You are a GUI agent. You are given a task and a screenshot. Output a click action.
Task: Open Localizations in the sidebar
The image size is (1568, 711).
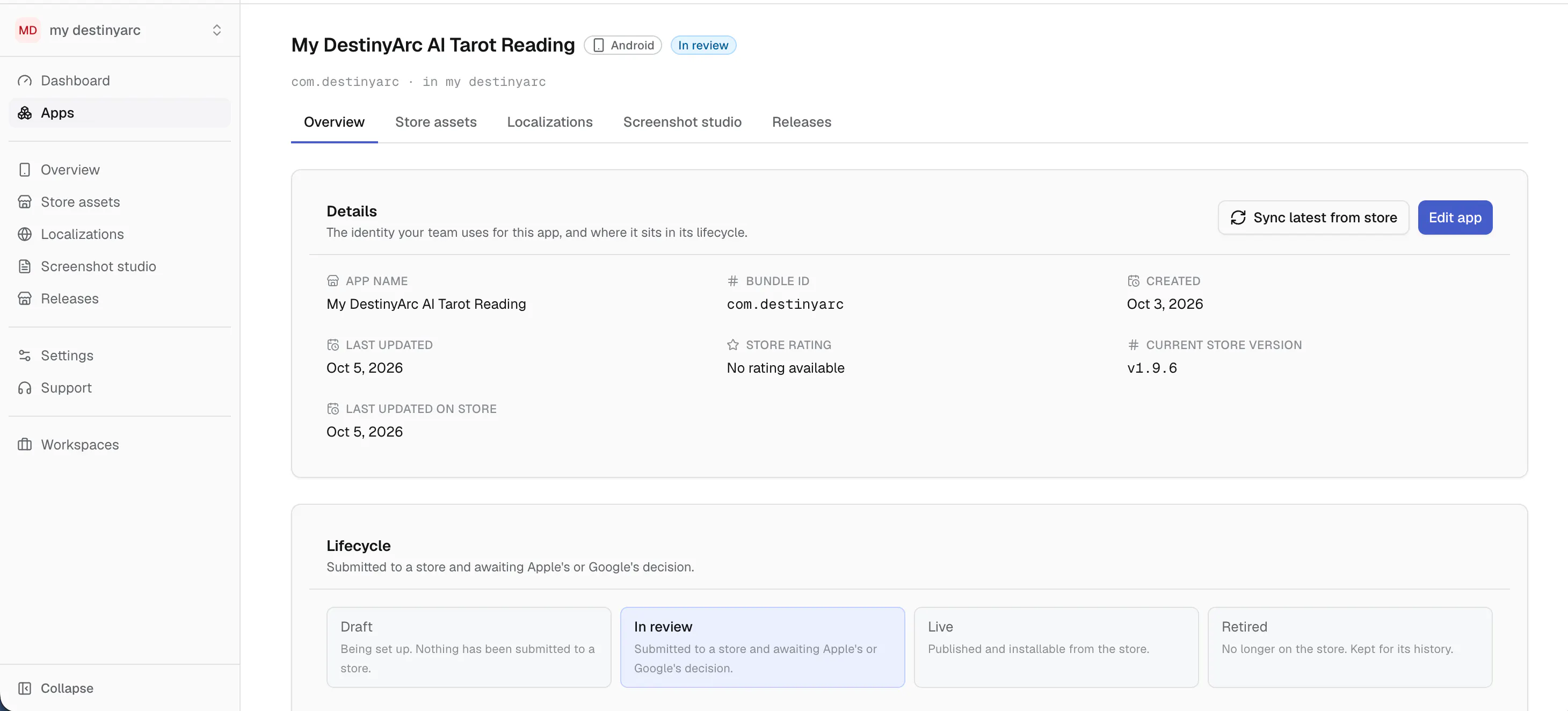pos(119,234)
